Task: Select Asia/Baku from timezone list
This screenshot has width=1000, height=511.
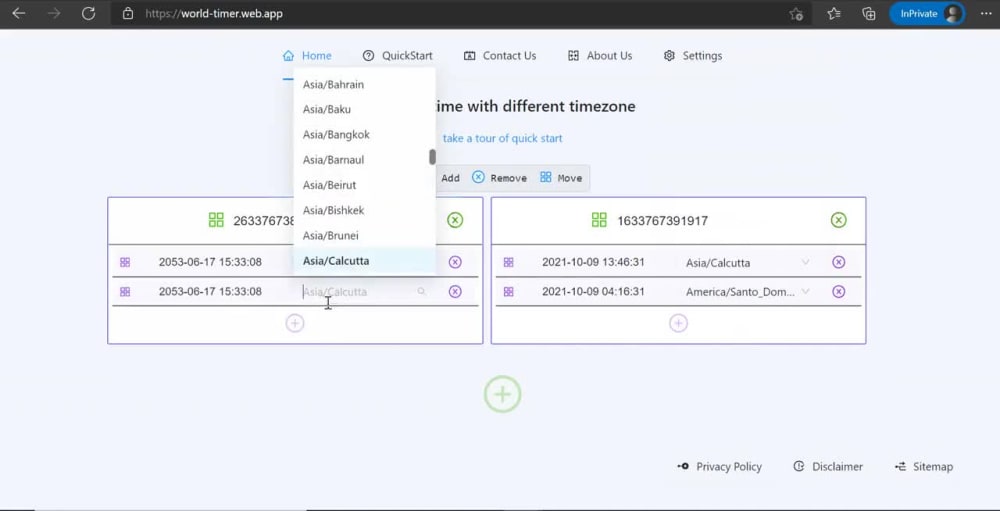Action: 364,109
